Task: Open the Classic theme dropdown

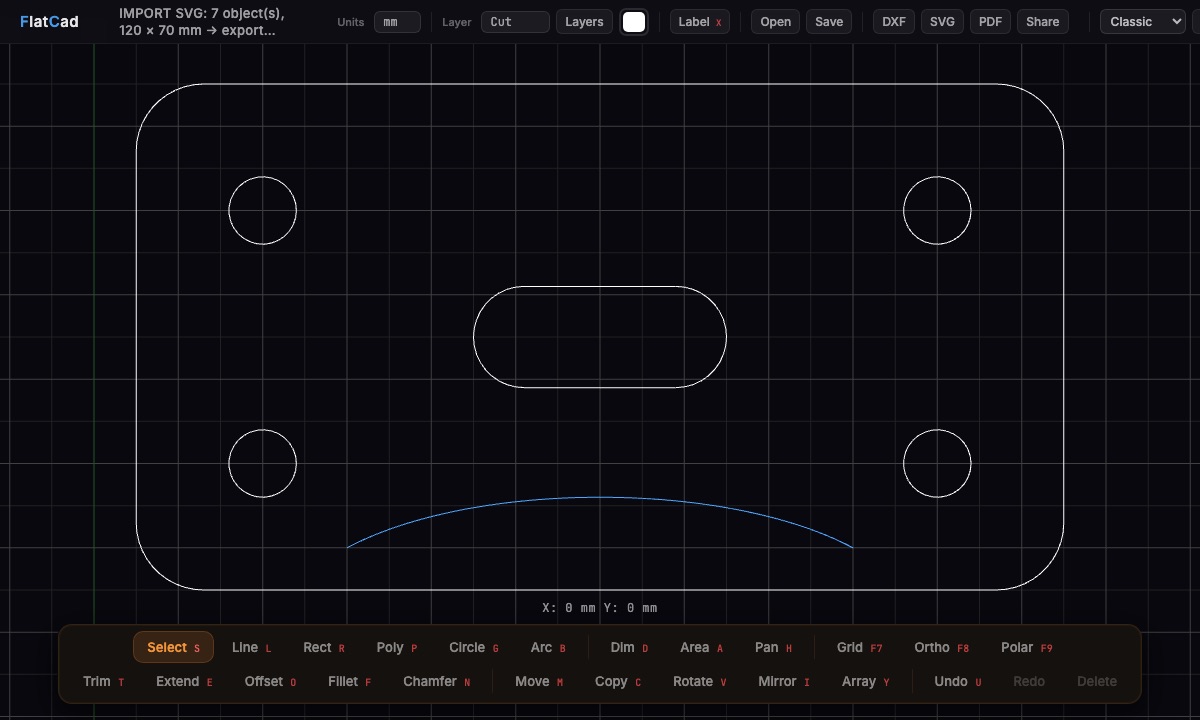Action: click(x=1143, y=22)
